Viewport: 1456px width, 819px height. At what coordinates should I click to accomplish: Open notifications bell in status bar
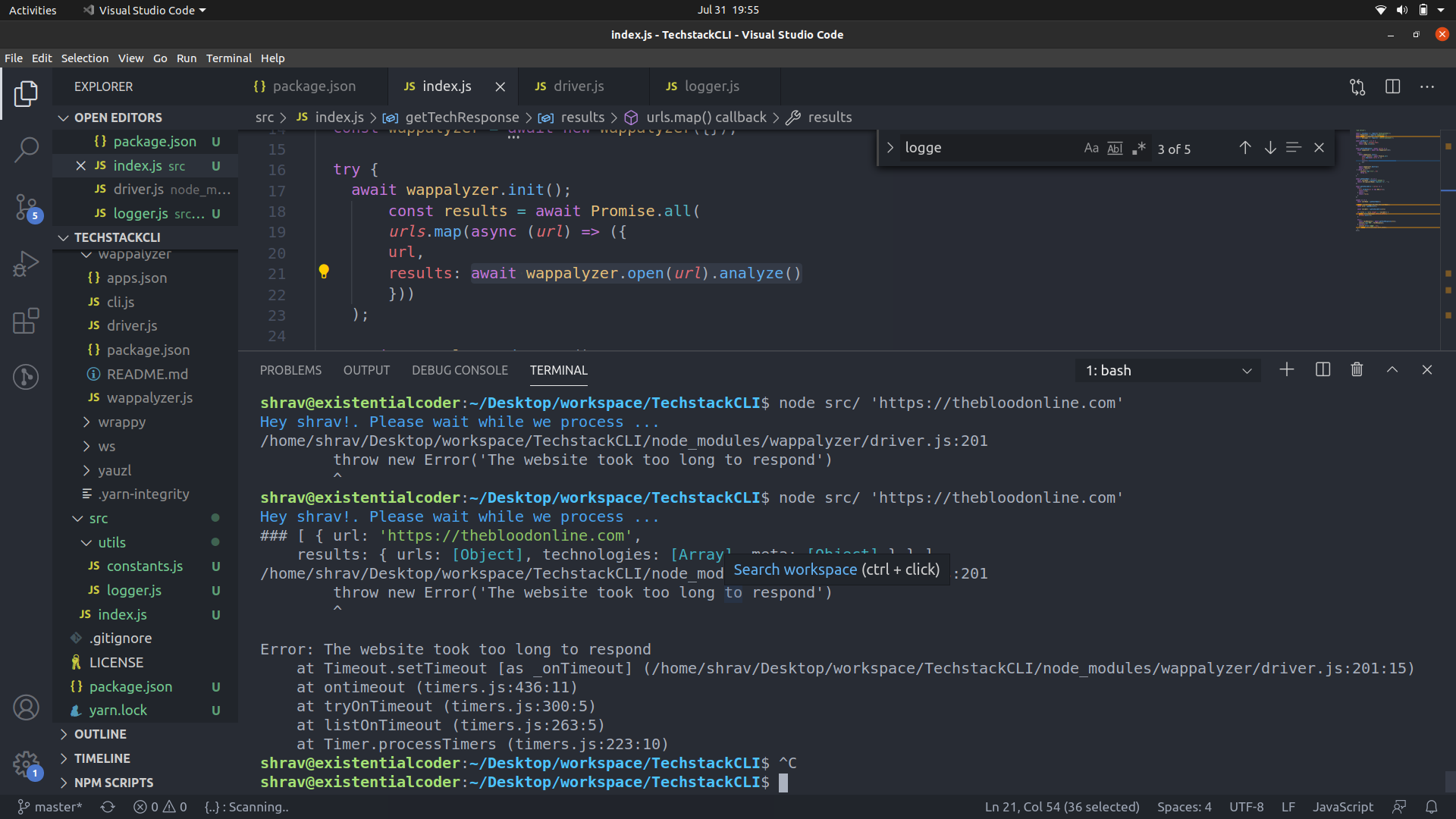click(x=1432, y=807)
